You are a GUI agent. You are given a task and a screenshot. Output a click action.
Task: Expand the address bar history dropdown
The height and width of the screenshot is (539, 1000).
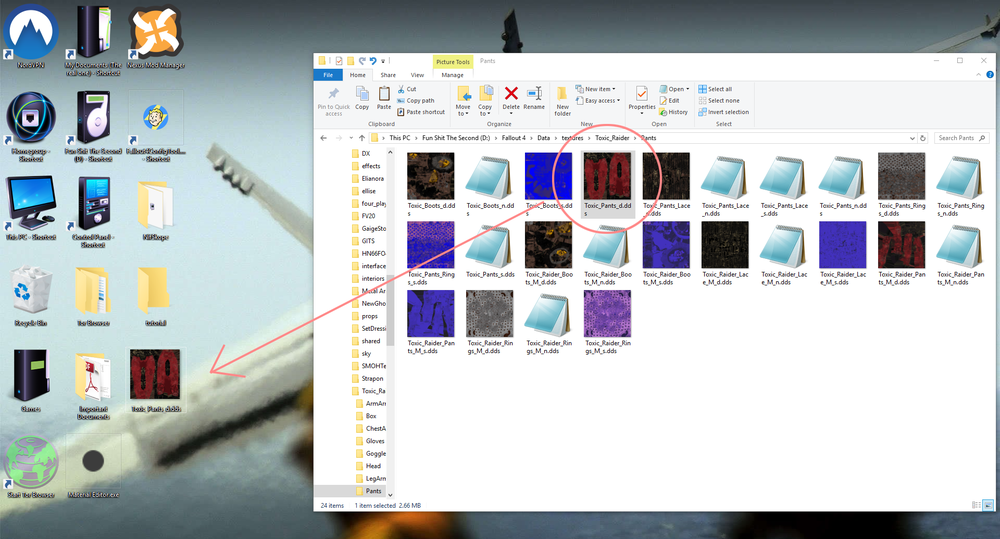click(912, 138)
